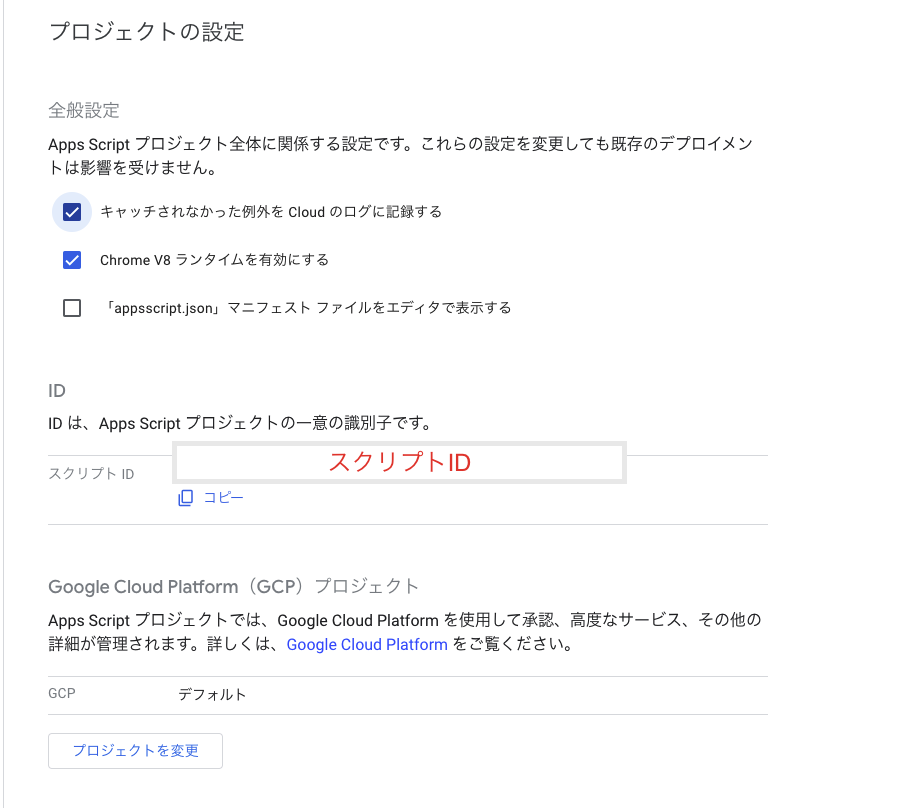The image size is (920, 808).
Task: Enable showing the appsscript.json manifest file
Action: [71, 308]
